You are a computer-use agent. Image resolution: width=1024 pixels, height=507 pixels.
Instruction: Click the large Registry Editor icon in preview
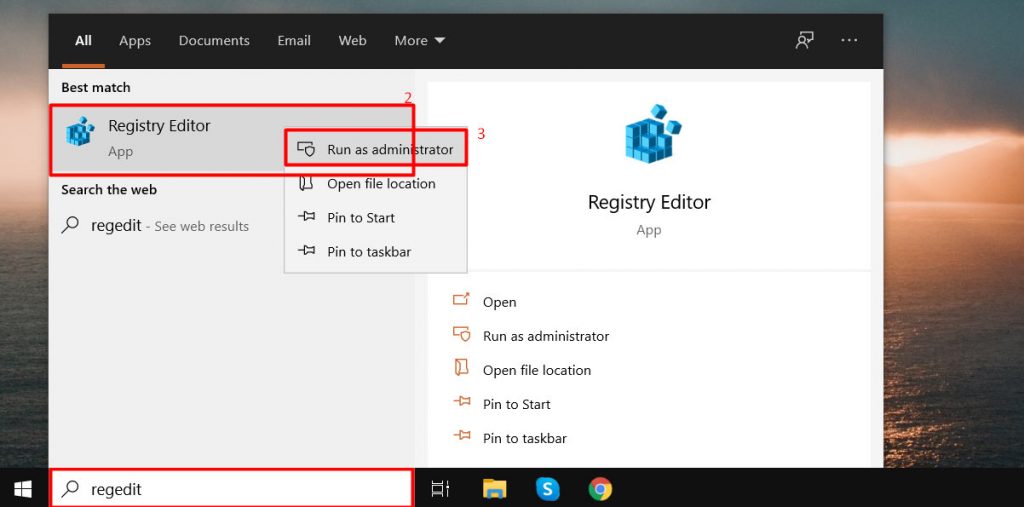649,134
